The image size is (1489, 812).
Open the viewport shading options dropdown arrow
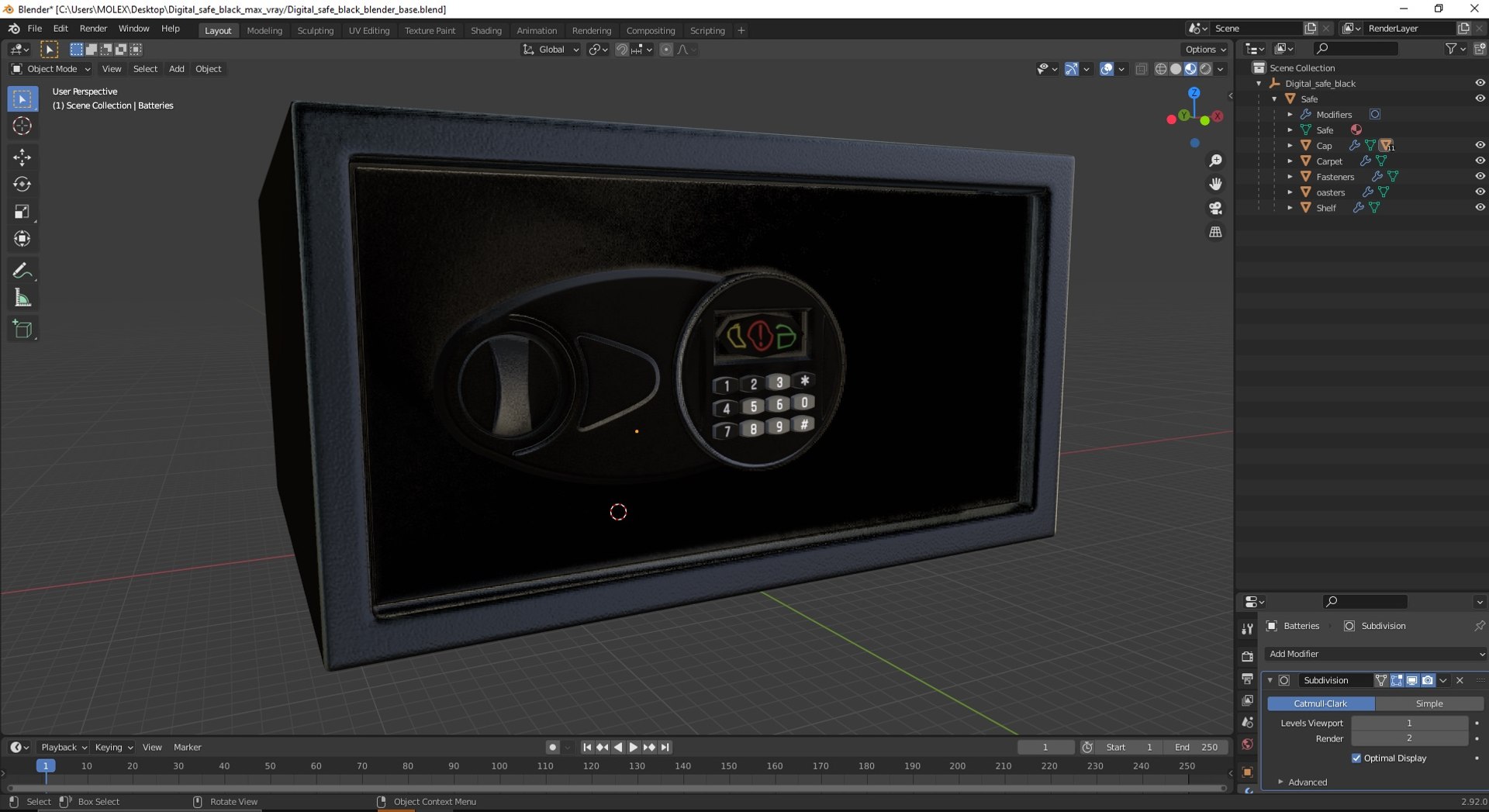pyautogui.click(x=1221, y=69)
